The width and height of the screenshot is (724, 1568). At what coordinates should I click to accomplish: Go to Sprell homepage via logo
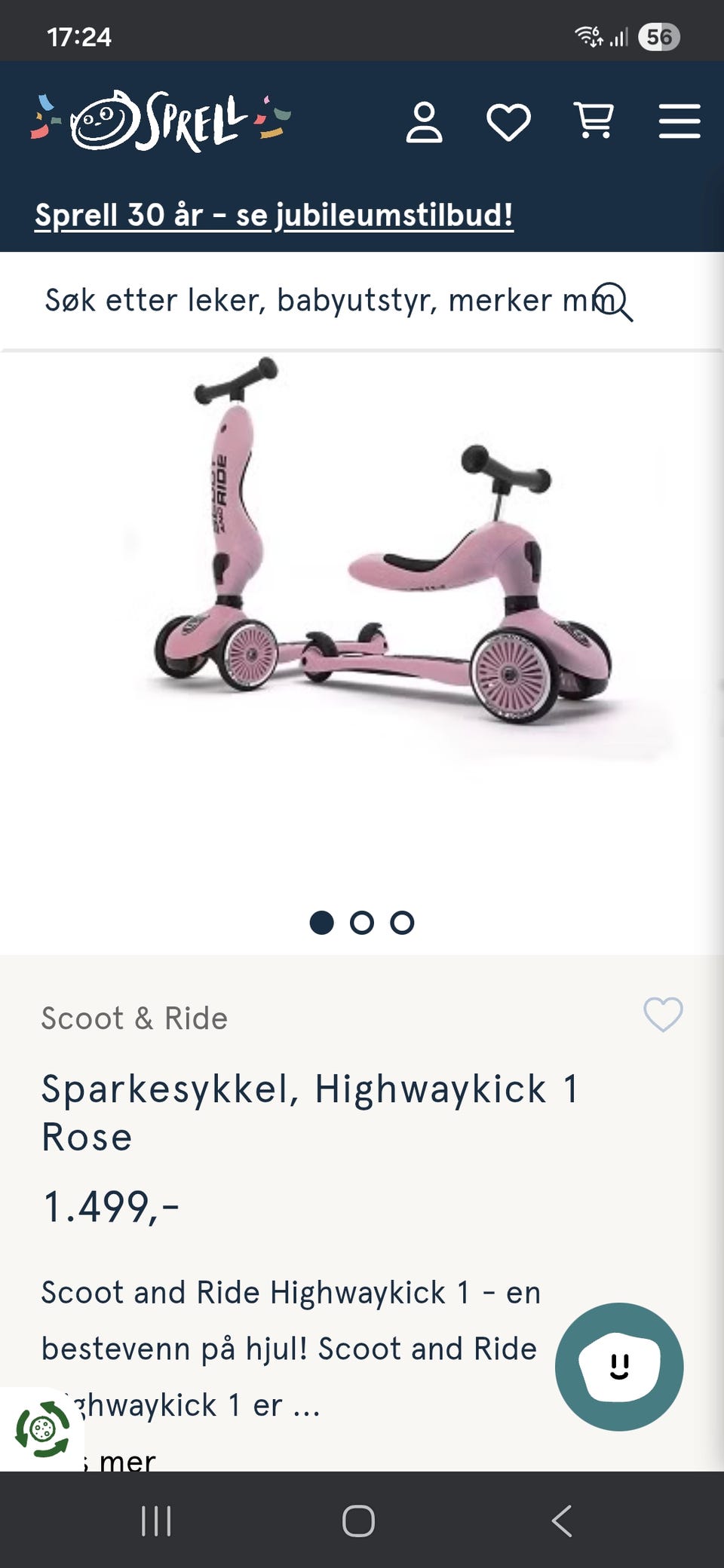161,121
